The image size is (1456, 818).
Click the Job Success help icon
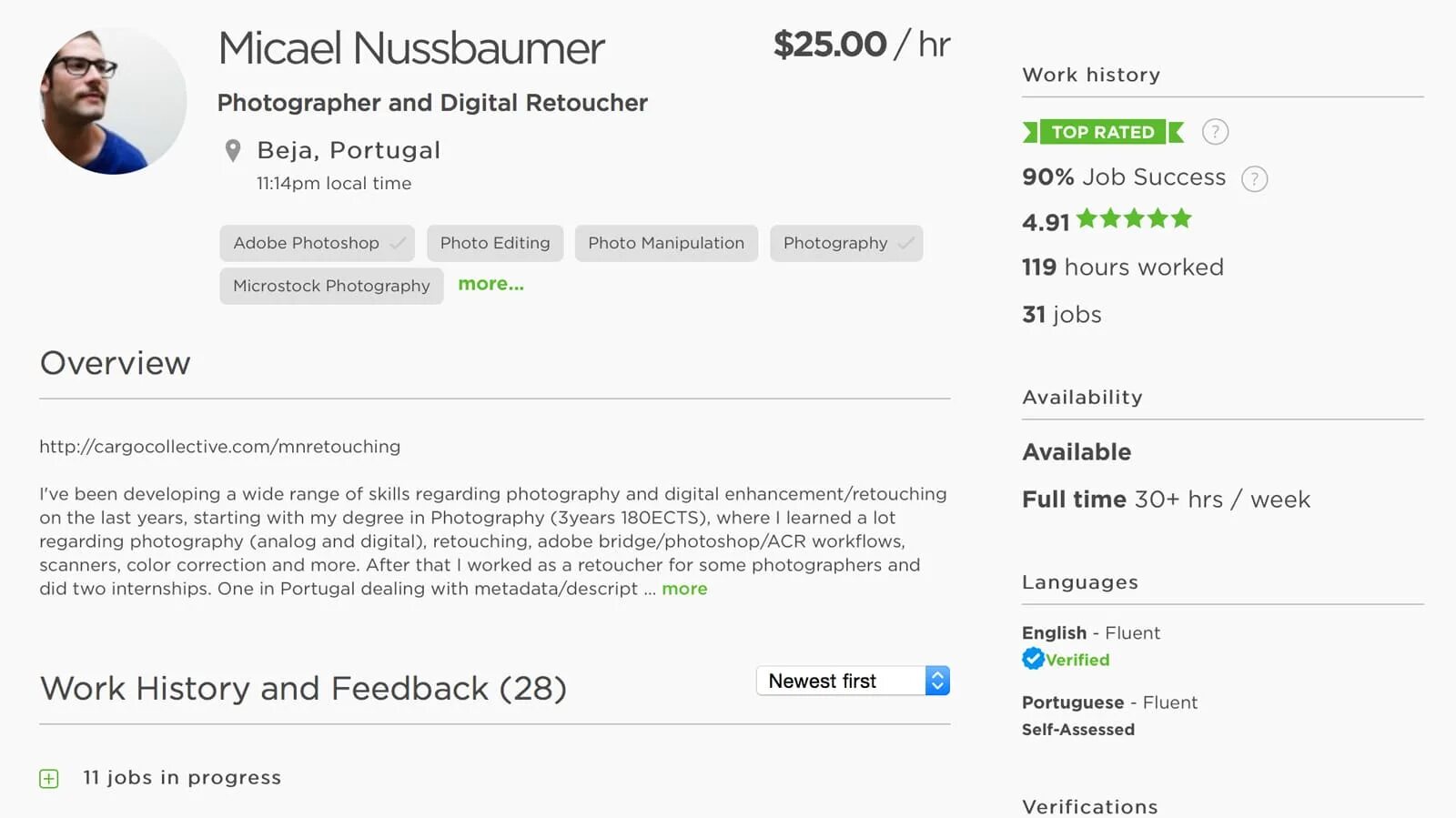[x=1254, y=178]
